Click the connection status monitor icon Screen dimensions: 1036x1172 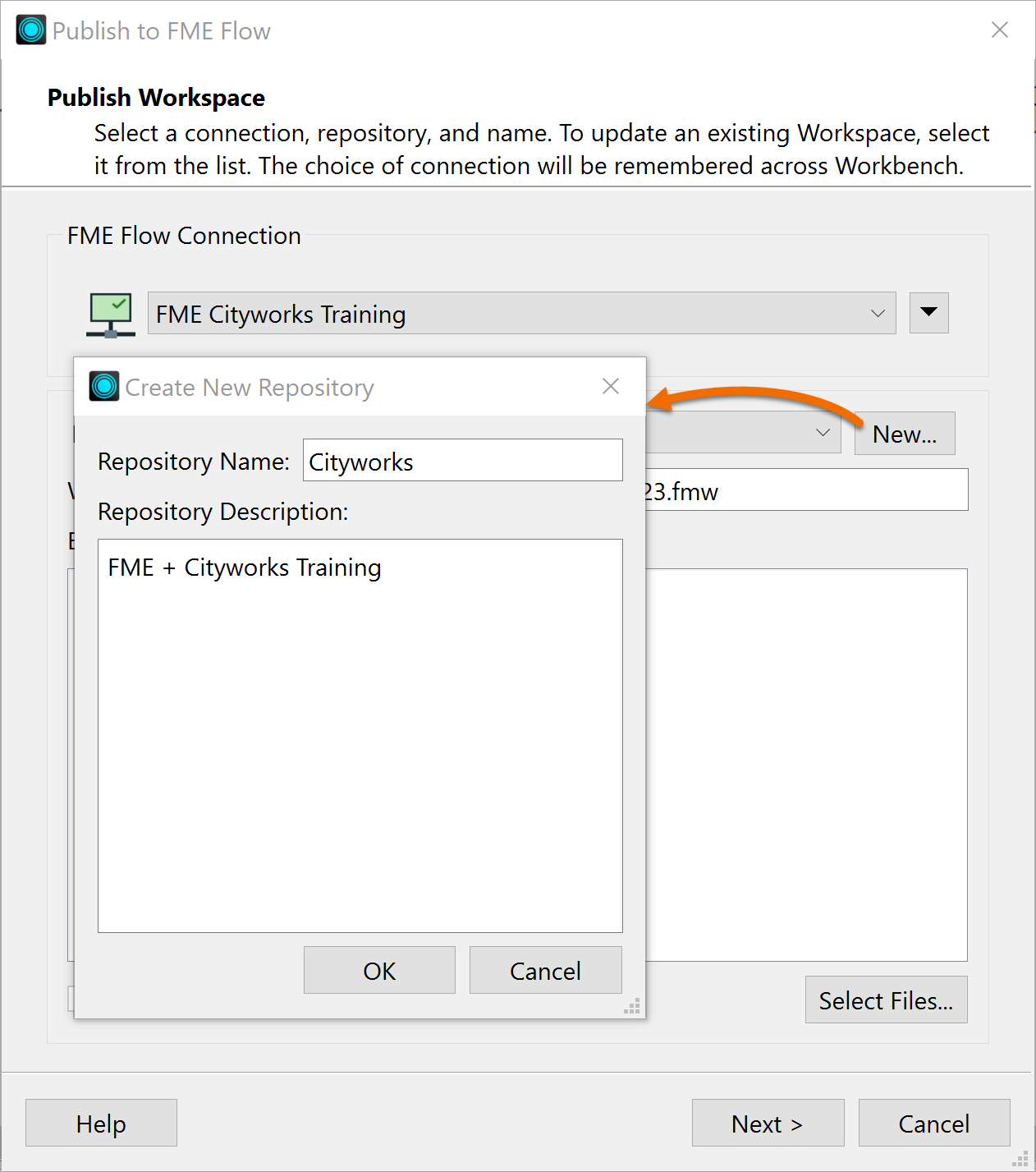109,315
